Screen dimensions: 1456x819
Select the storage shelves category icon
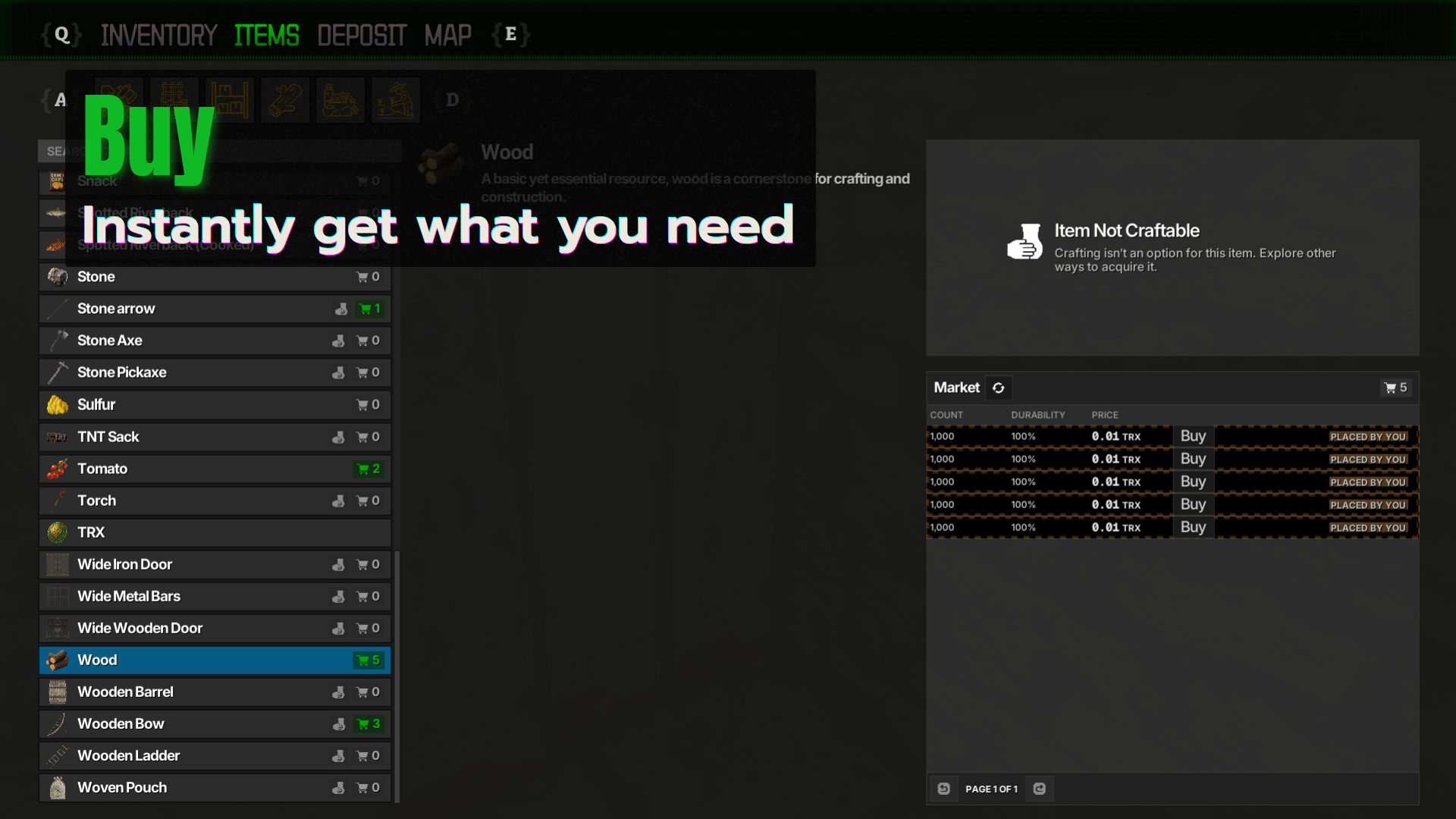click(x=230, y=100)
